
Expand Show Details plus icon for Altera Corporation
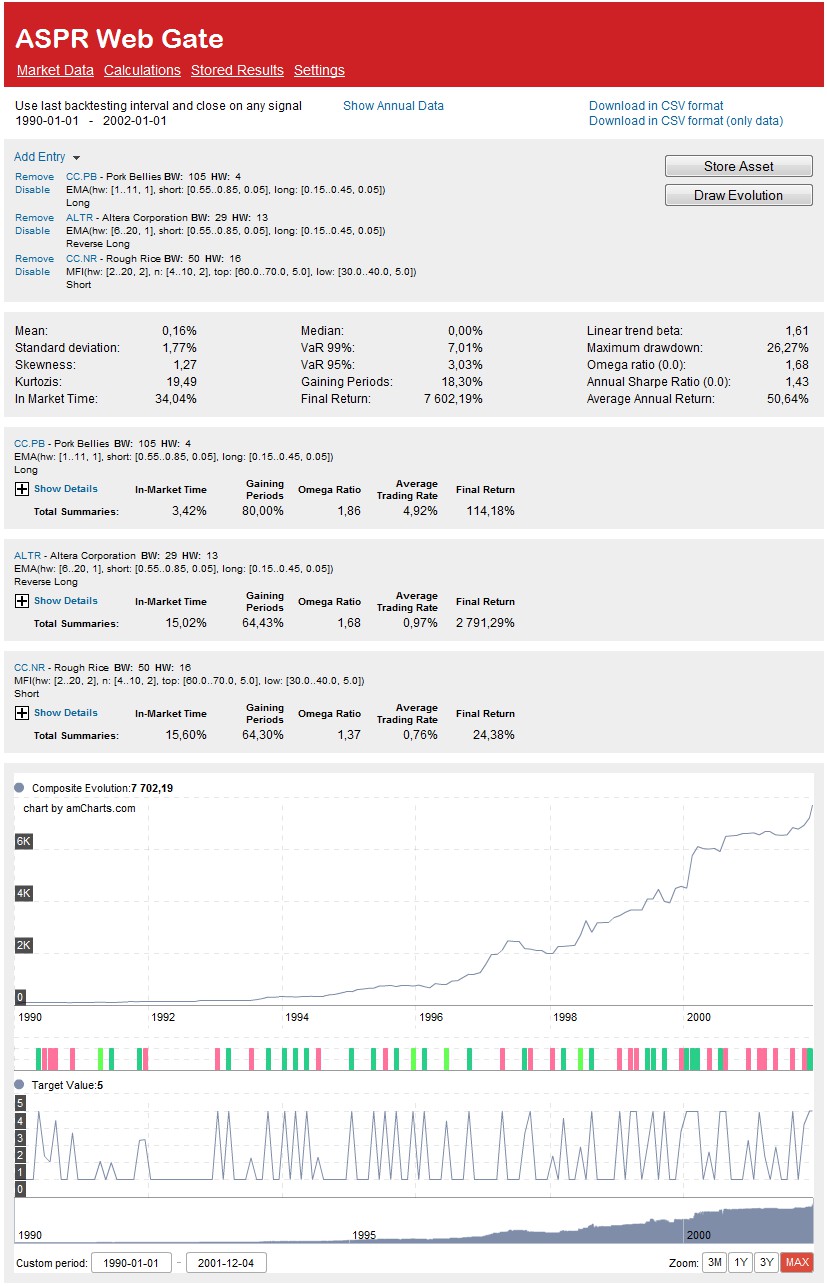22,601
